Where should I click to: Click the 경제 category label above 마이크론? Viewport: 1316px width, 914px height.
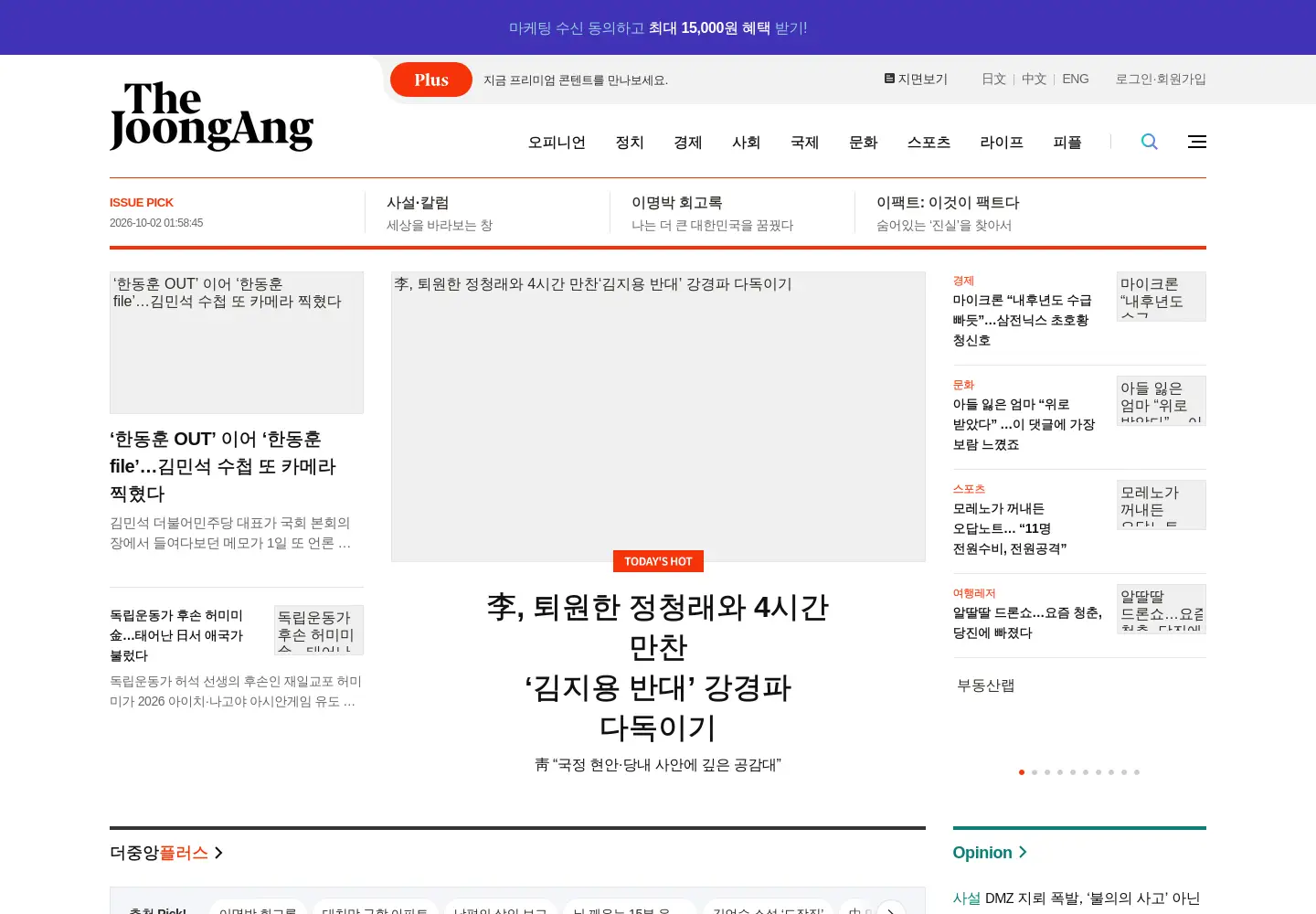(x=963, y=281)
